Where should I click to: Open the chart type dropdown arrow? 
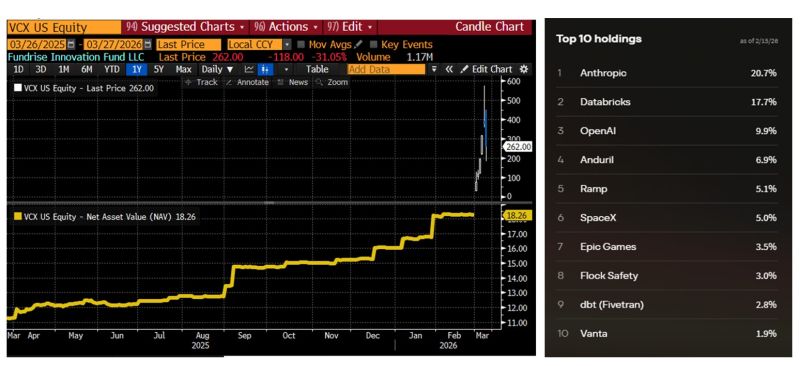(x=286, y=69)
